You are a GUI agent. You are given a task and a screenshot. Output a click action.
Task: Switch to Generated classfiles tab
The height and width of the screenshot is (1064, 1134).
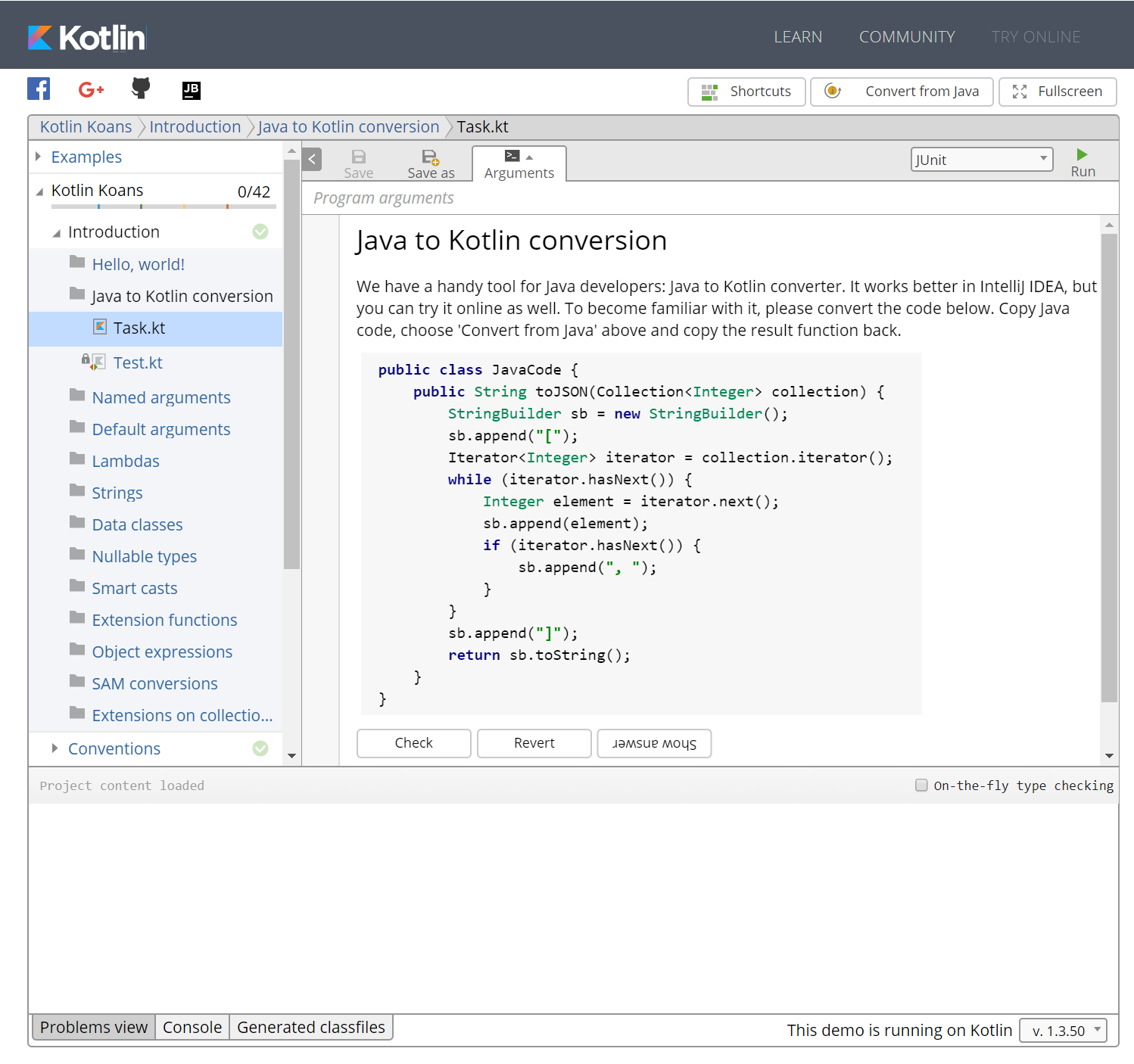(311, 1027)
